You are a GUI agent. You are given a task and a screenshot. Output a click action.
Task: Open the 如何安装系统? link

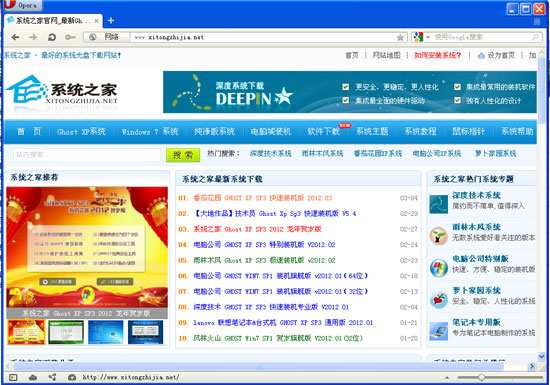437,55
